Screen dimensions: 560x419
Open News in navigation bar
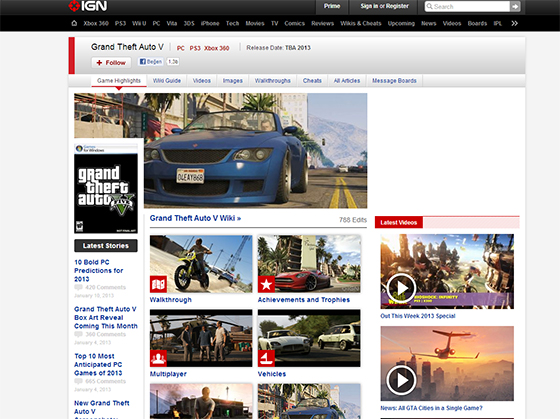(429, 23)
